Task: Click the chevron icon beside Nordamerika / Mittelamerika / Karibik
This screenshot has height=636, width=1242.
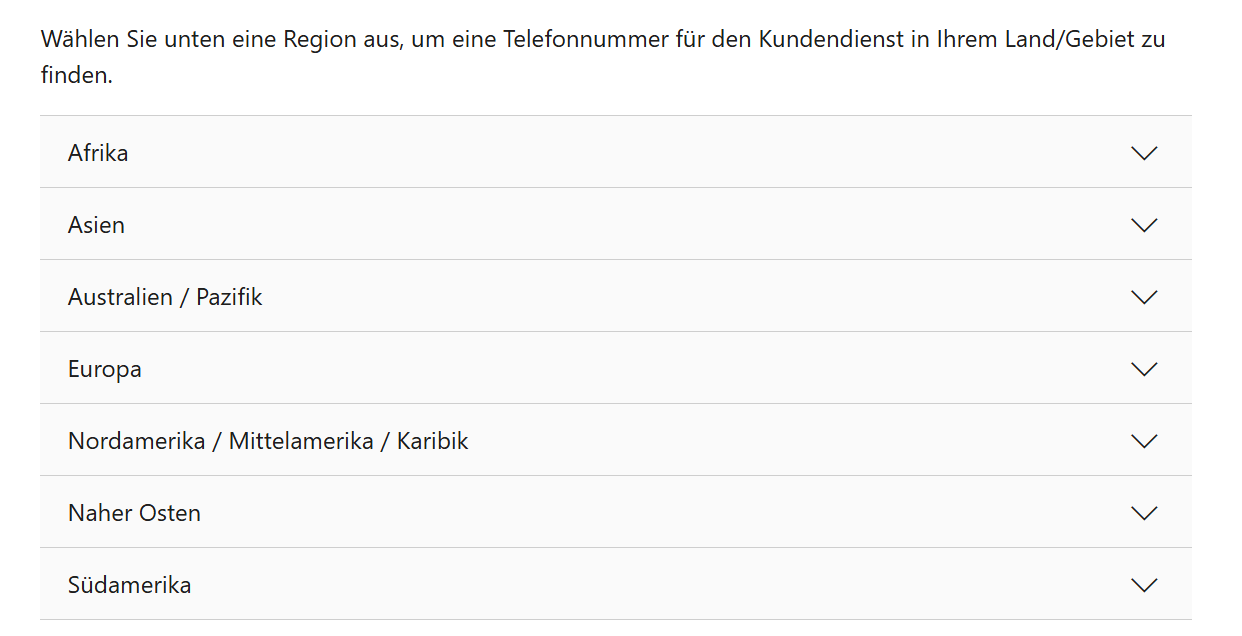Action: coord(1143,440)
